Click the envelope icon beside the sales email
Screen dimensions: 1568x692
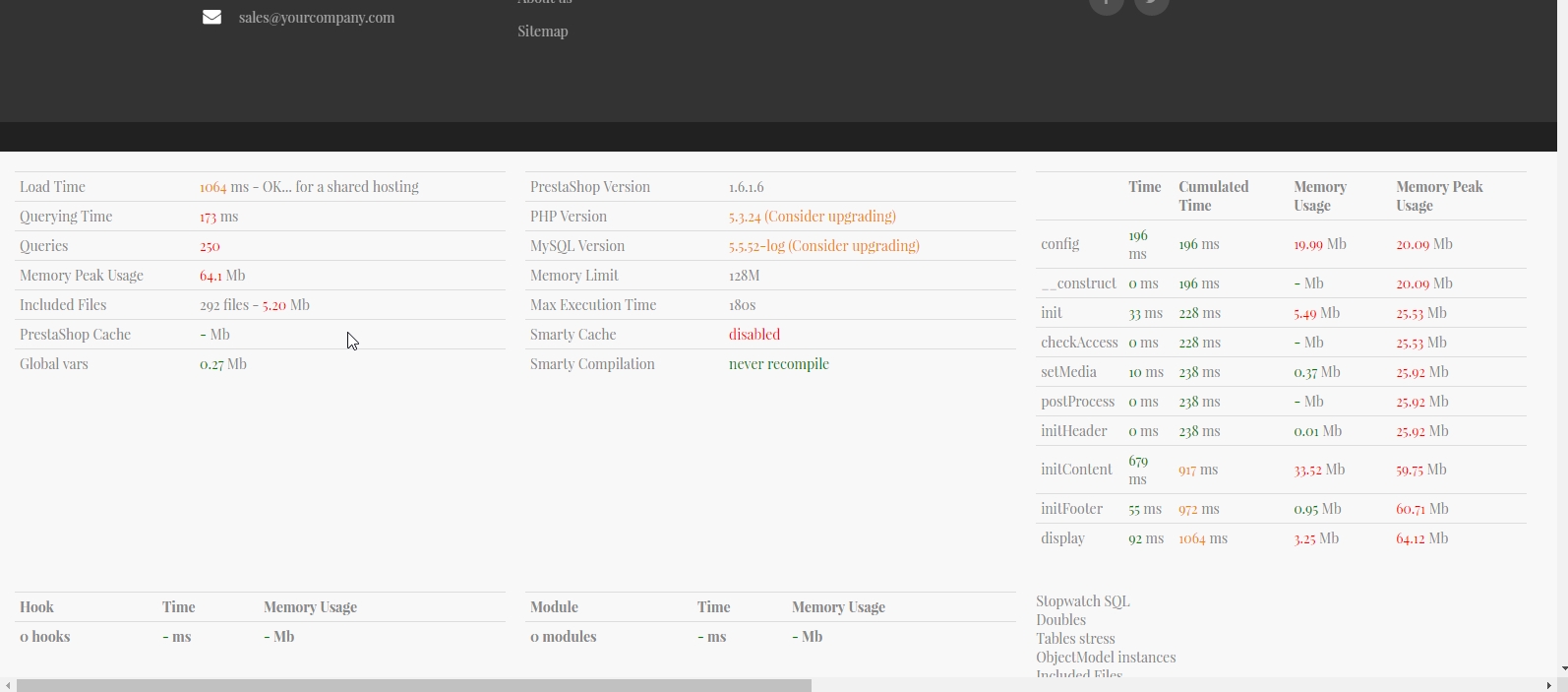[x=211, y=17]
